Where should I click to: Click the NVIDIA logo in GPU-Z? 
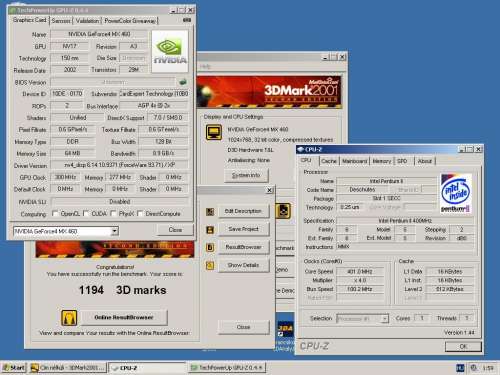pos(170,52)
